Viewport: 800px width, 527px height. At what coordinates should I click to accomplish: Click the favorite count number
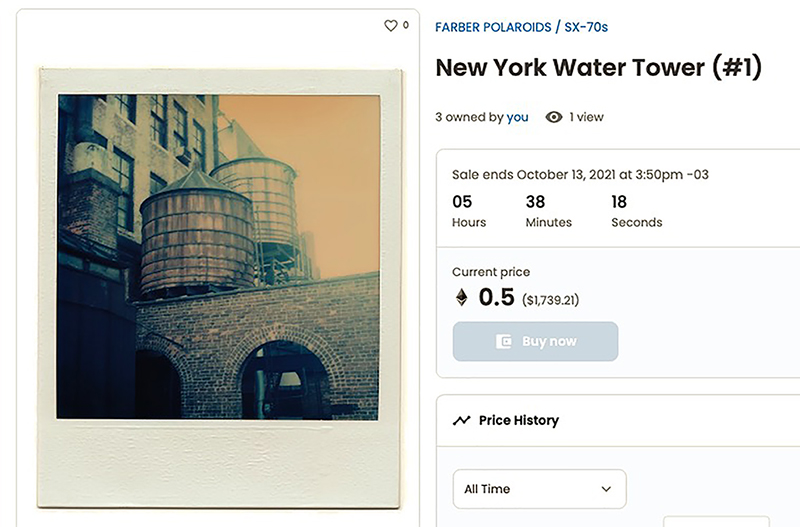point(406,24)
